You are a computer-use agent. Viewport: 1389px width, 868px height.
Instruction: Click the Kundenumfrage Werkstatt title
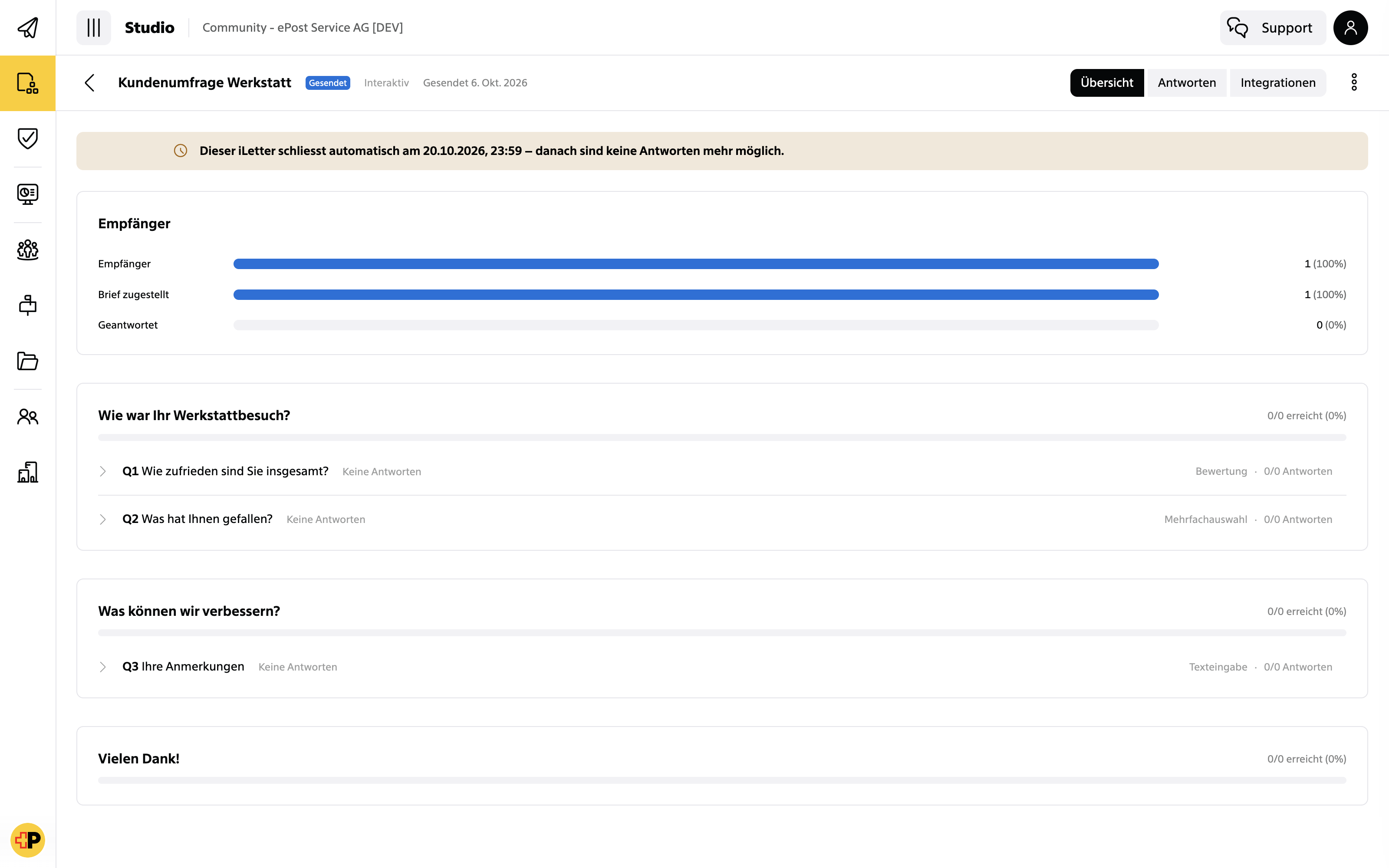pos(204,82)
